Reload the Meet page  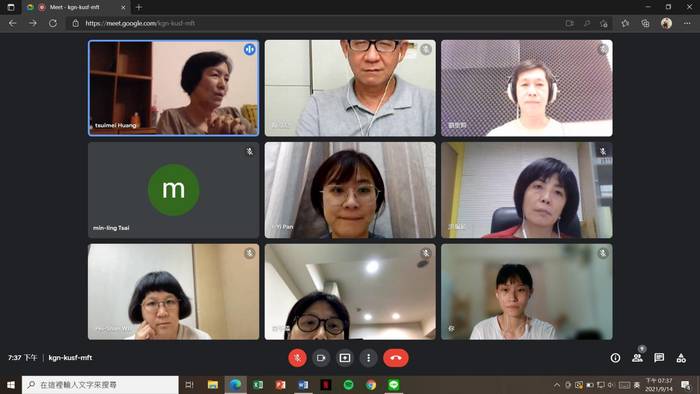click(x=53, y=23)
